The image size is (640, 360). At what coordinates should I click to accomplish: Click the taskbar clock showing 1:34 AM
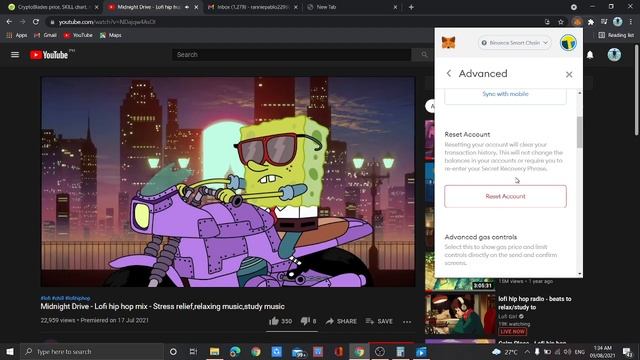[602, 351]
